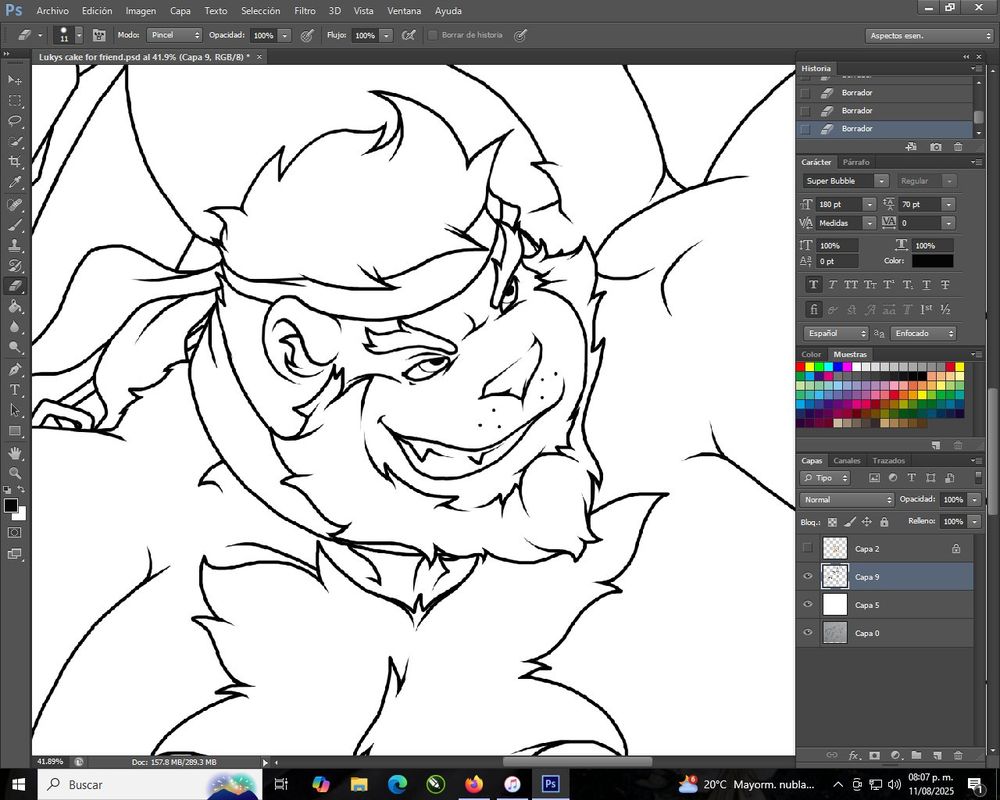Open the eraser Modo dropdown set to Pincel

[174, 35]
